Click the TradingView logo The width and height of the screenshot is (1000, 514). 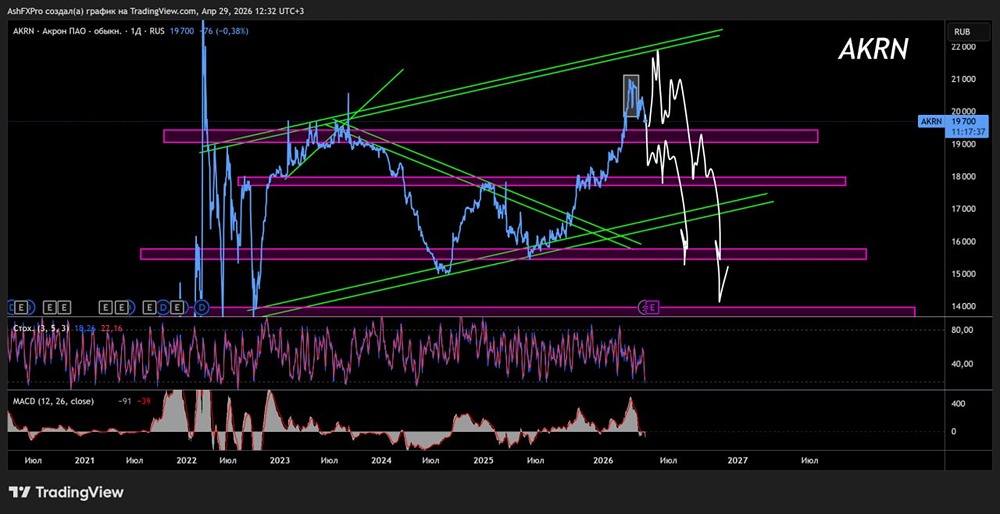pyautogui.click(x=66, y=492)
